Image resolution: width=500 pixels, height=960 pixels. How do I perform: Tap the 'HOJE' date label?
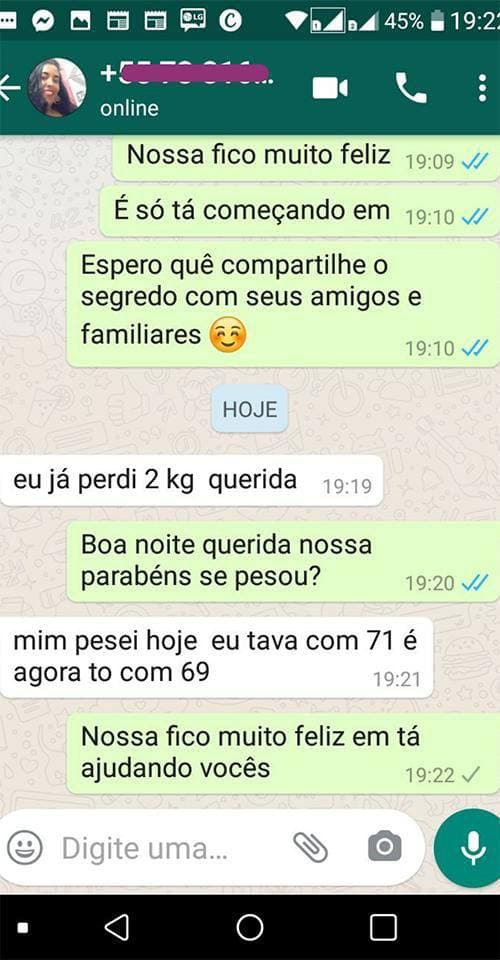coord(250,409)
